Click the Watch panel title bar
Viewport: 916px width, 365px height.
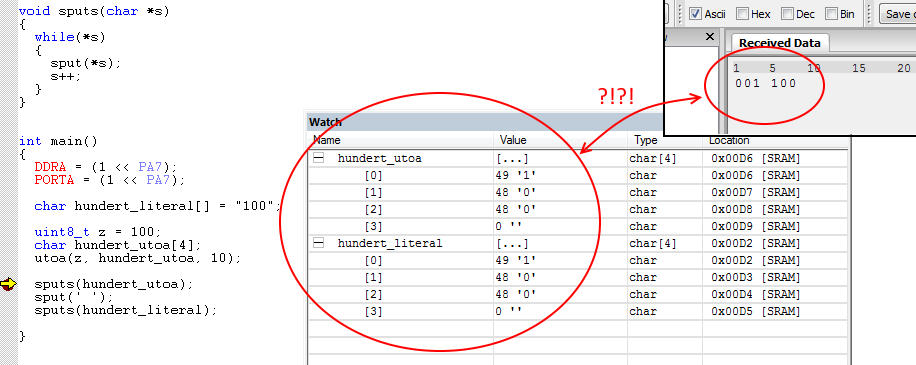click(485, 122)
